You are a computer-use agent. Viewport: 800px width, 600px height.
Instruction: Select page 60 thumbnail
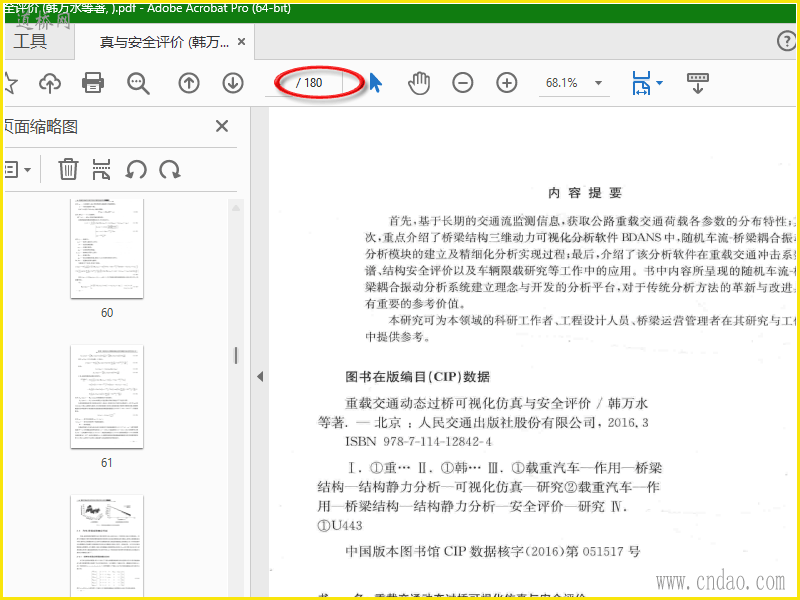(107, 248)
